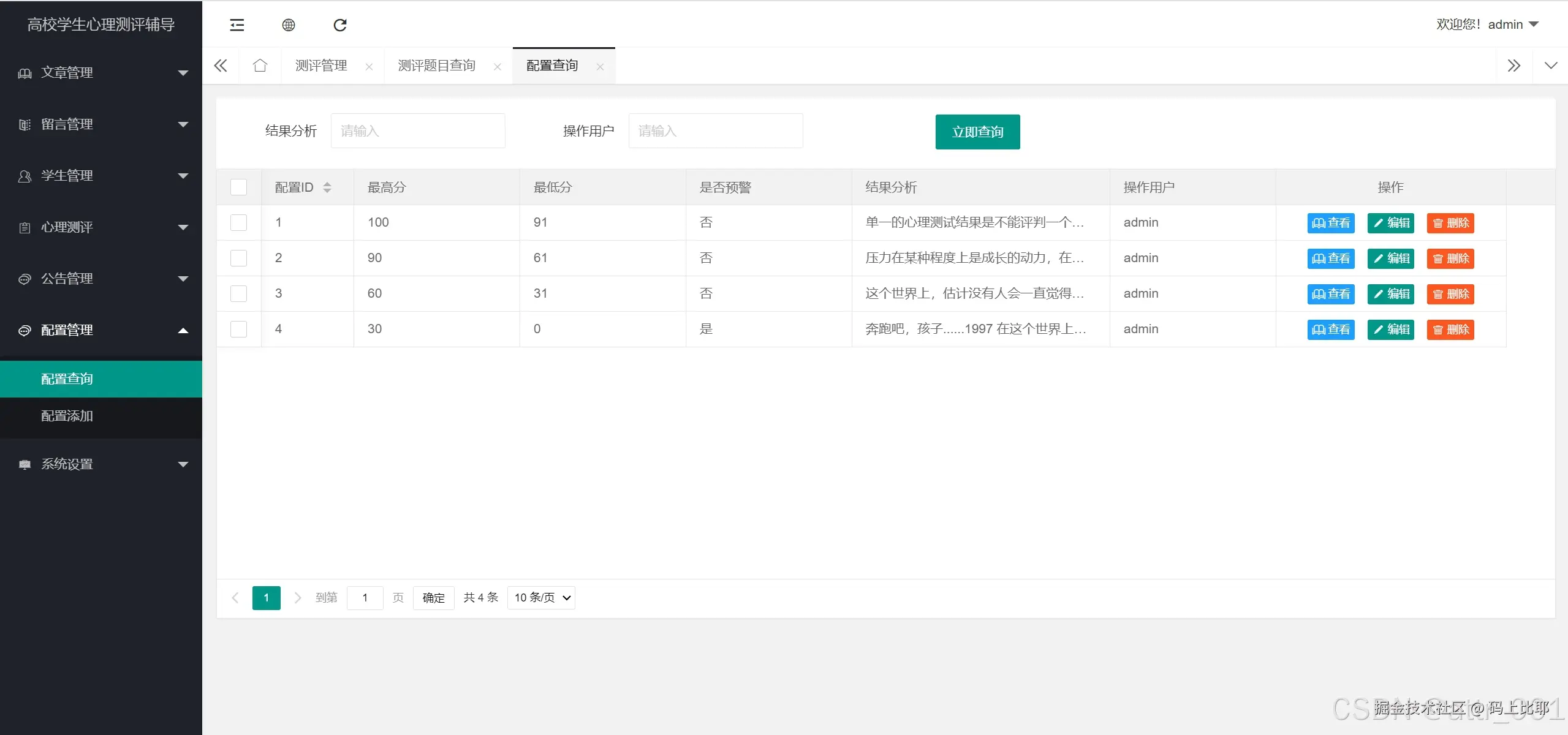Go to the previous page arrow
This screenshot has width=1568, height=735.
(235, 598)
